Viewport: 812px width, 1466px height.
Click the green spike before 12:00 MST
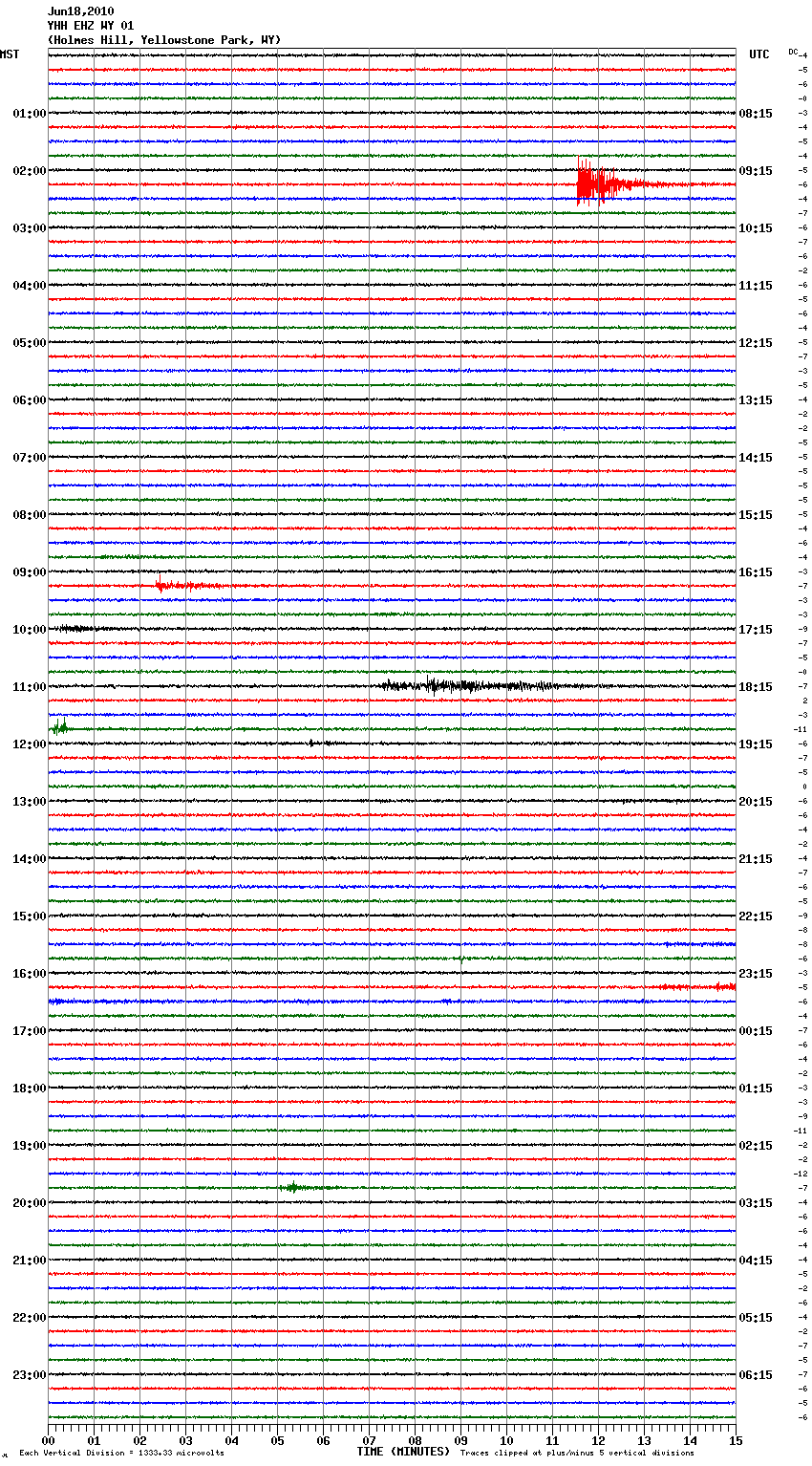pyautogui.click(x=59, y=727)
